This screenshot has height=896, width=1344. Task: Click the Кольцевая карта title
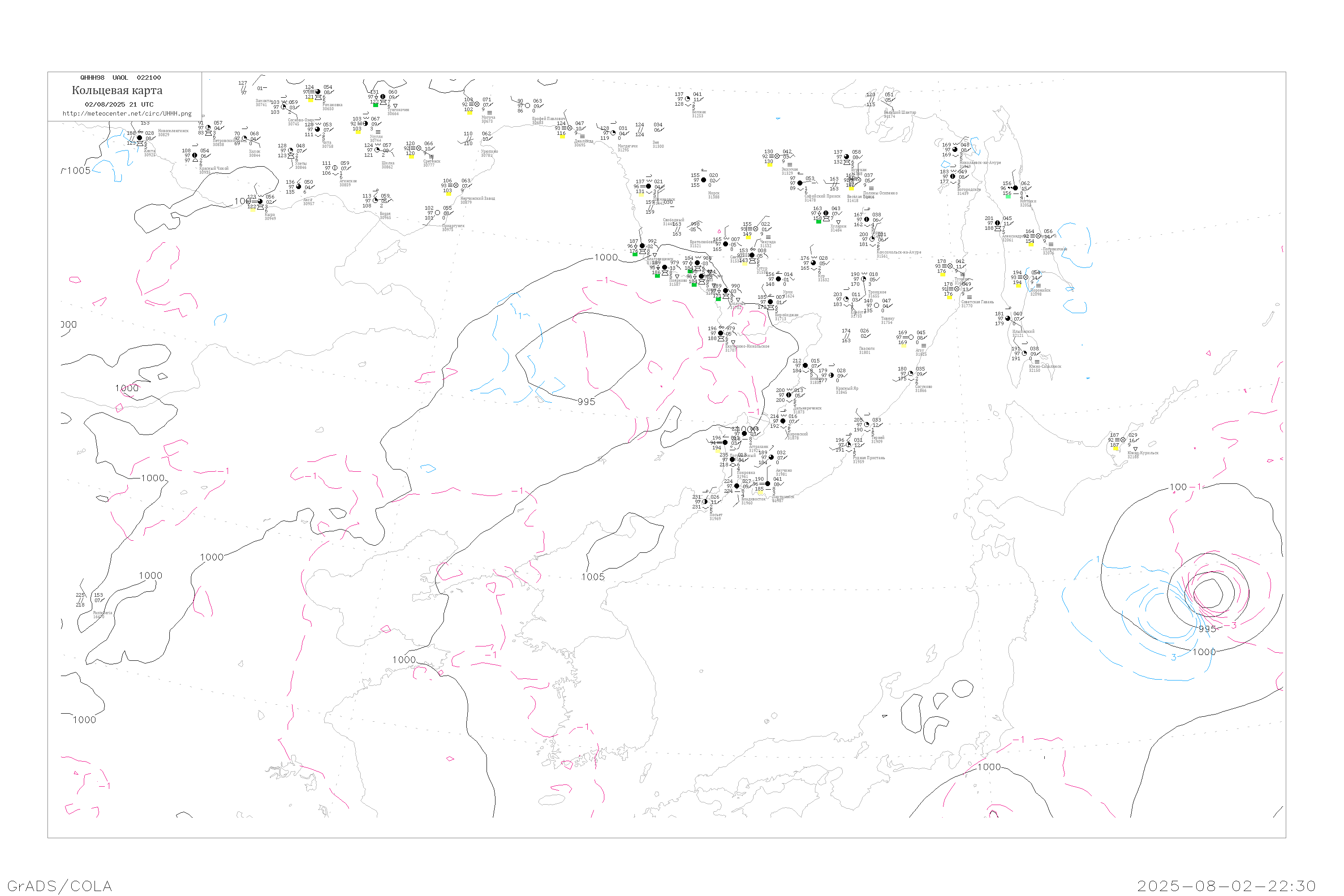117,90
